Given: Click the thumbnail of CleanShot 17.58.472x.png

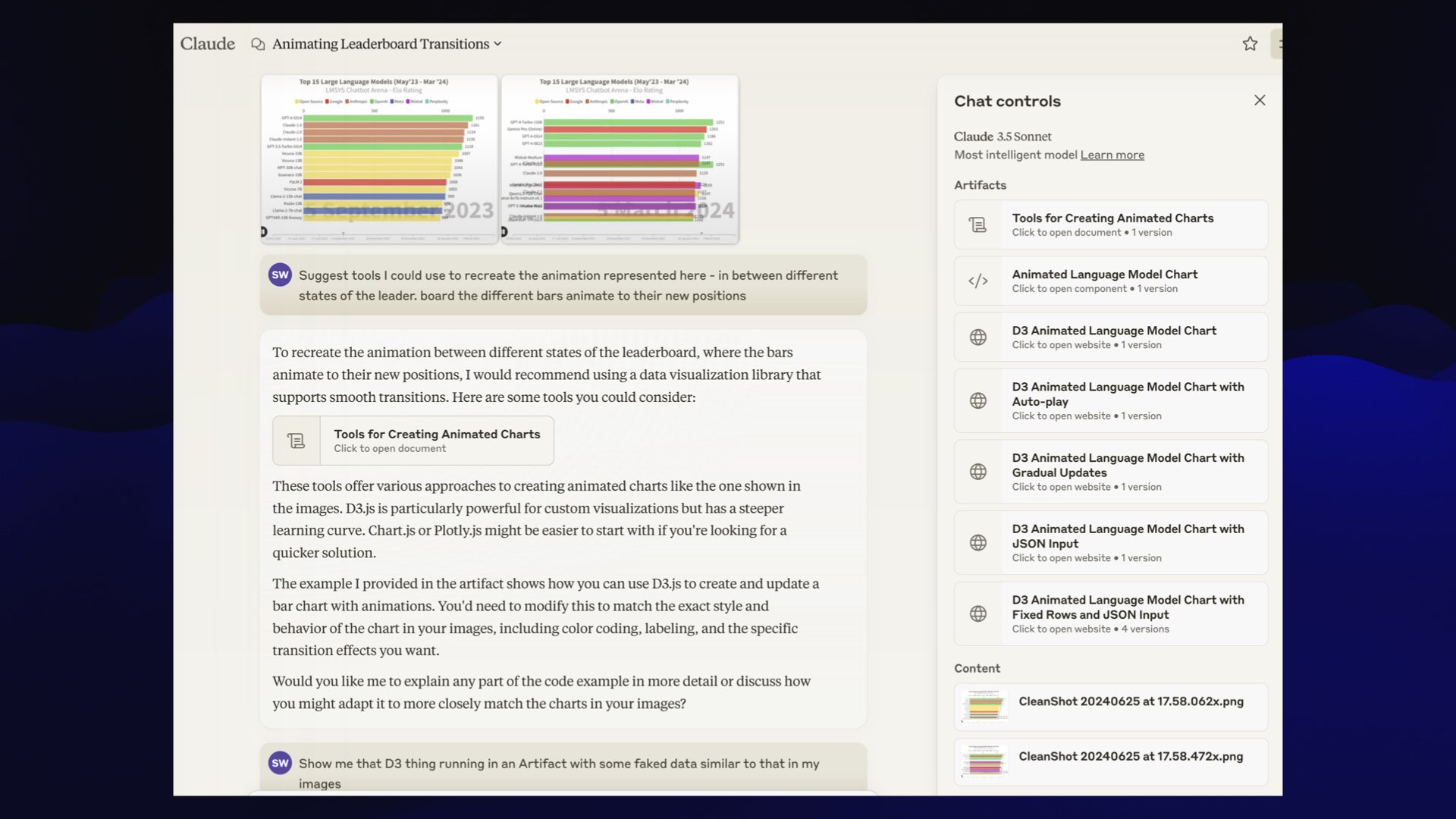Looking at the screenshot, I should [984, 762].
